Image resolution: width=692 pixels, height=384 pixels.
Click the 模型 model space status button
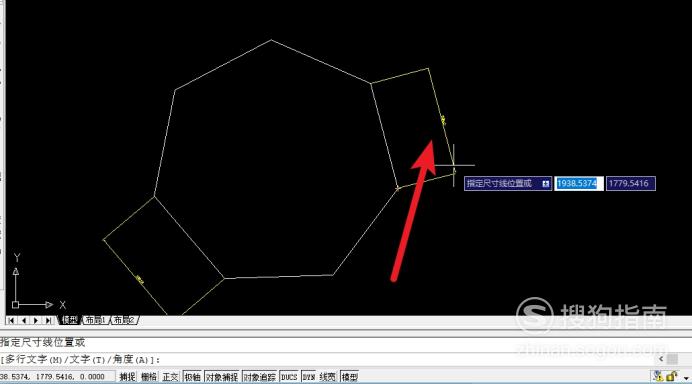click(350, 377)
